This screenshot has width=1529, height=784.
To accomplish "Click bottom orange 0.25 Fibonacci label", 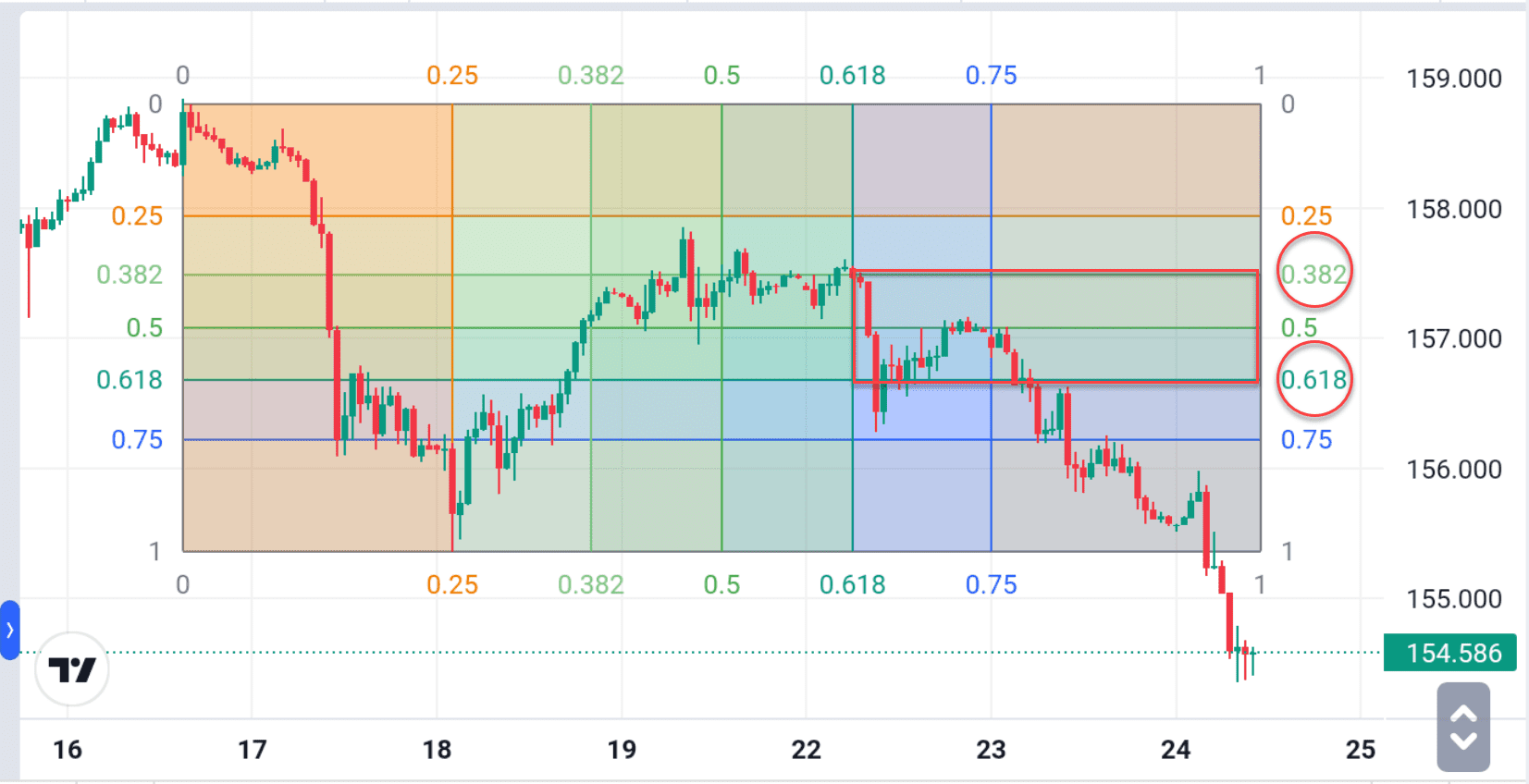I will pyautogui.click(x=452, y=584).
